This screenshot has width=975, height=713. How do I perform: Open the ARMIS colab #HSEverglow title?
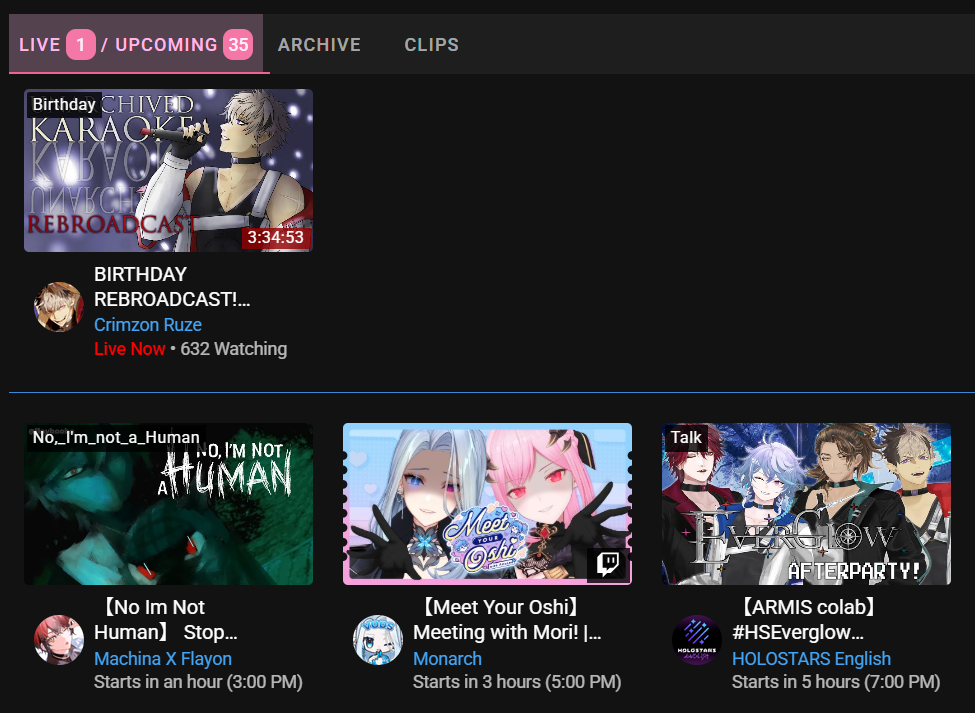(805, 620)
